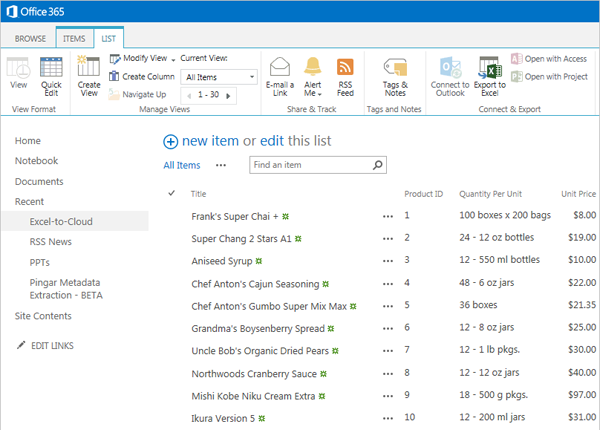Sort by the Unit Price column header
Image resolution: width=600 pixels, height=430 pixels.
(x=578, y=193)
